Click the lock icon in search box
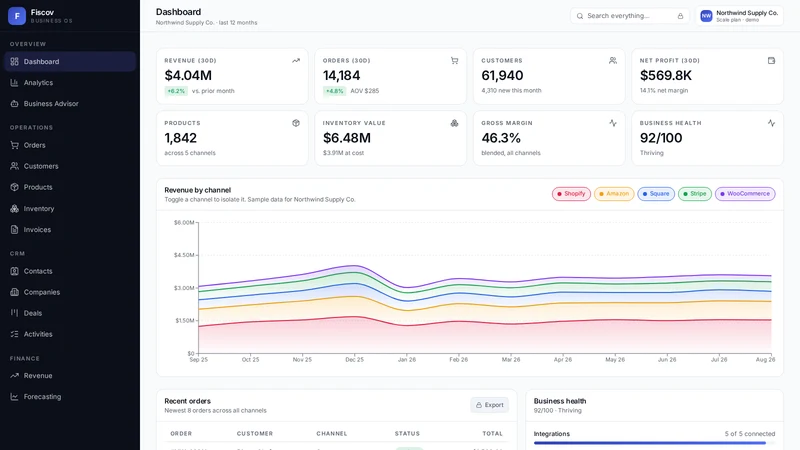Viewport: 800px width, 450px height. (x=680, y=16)
